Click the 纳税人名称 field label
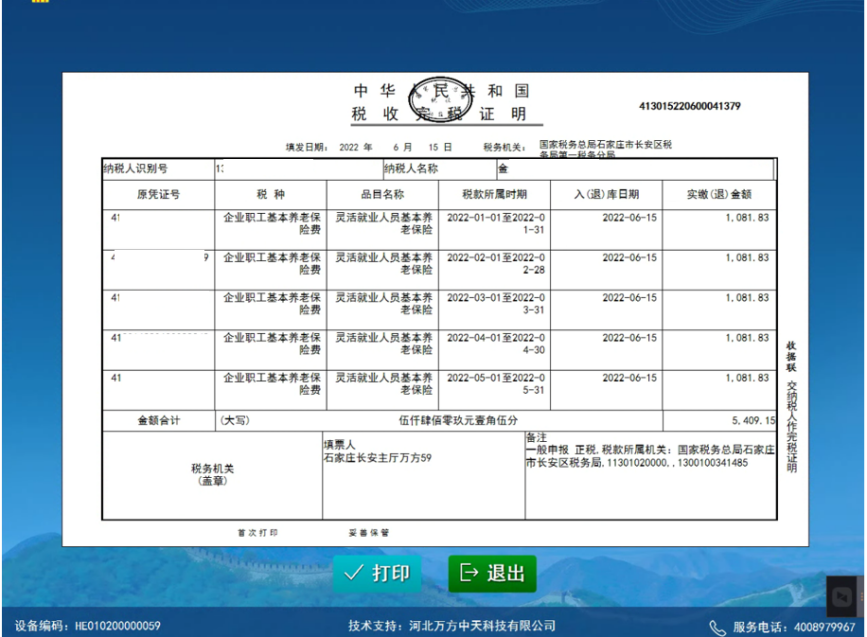Image resolution: width=867 pixels, height=637 pixels. (410, 169)
